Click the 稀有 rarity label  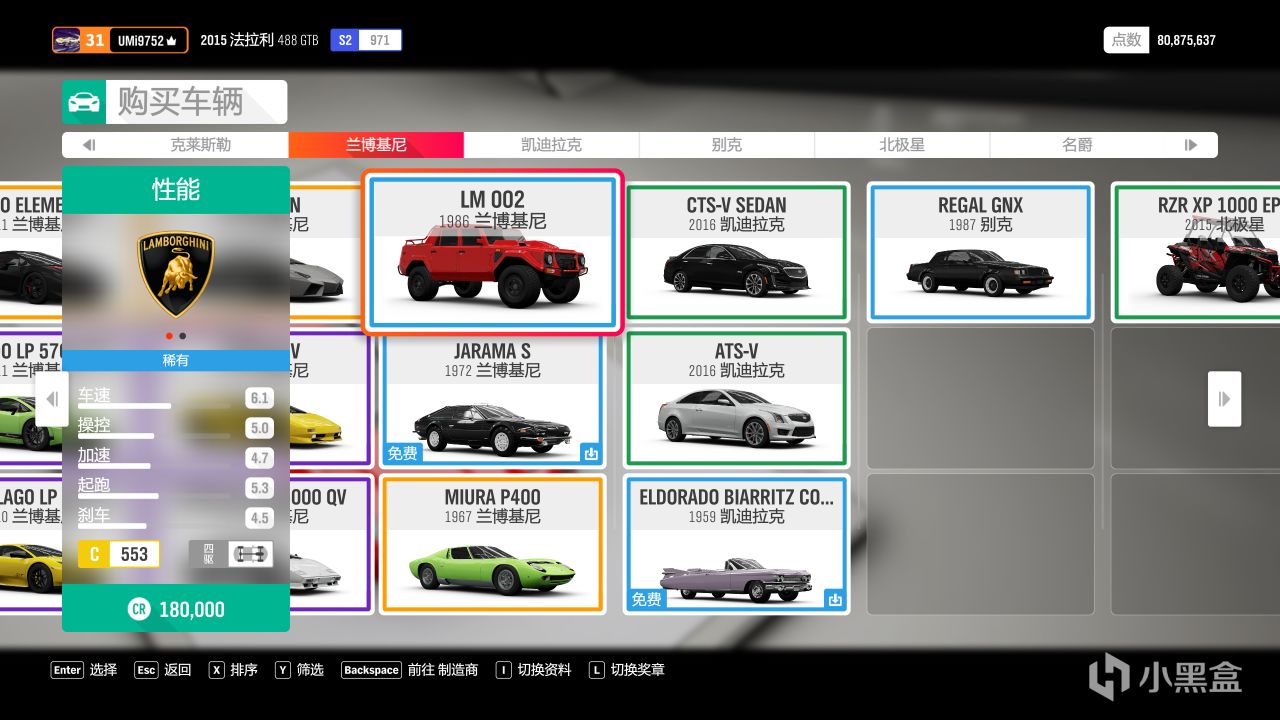point(176,360)
